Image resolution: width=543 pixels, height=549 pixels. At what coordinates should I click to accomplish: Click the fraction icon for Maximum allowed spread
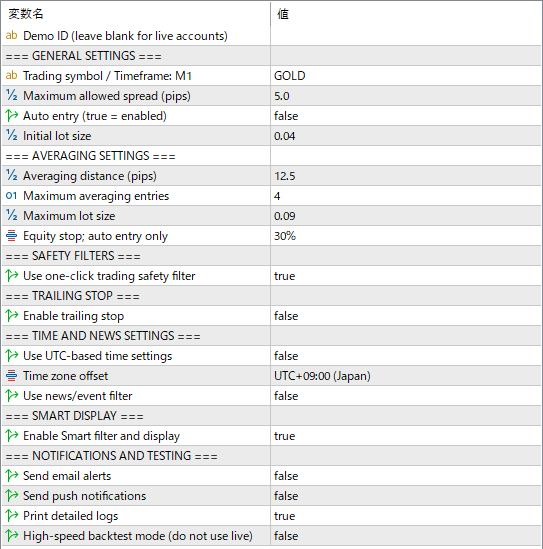pyautogui.click(x=12, y=95)
